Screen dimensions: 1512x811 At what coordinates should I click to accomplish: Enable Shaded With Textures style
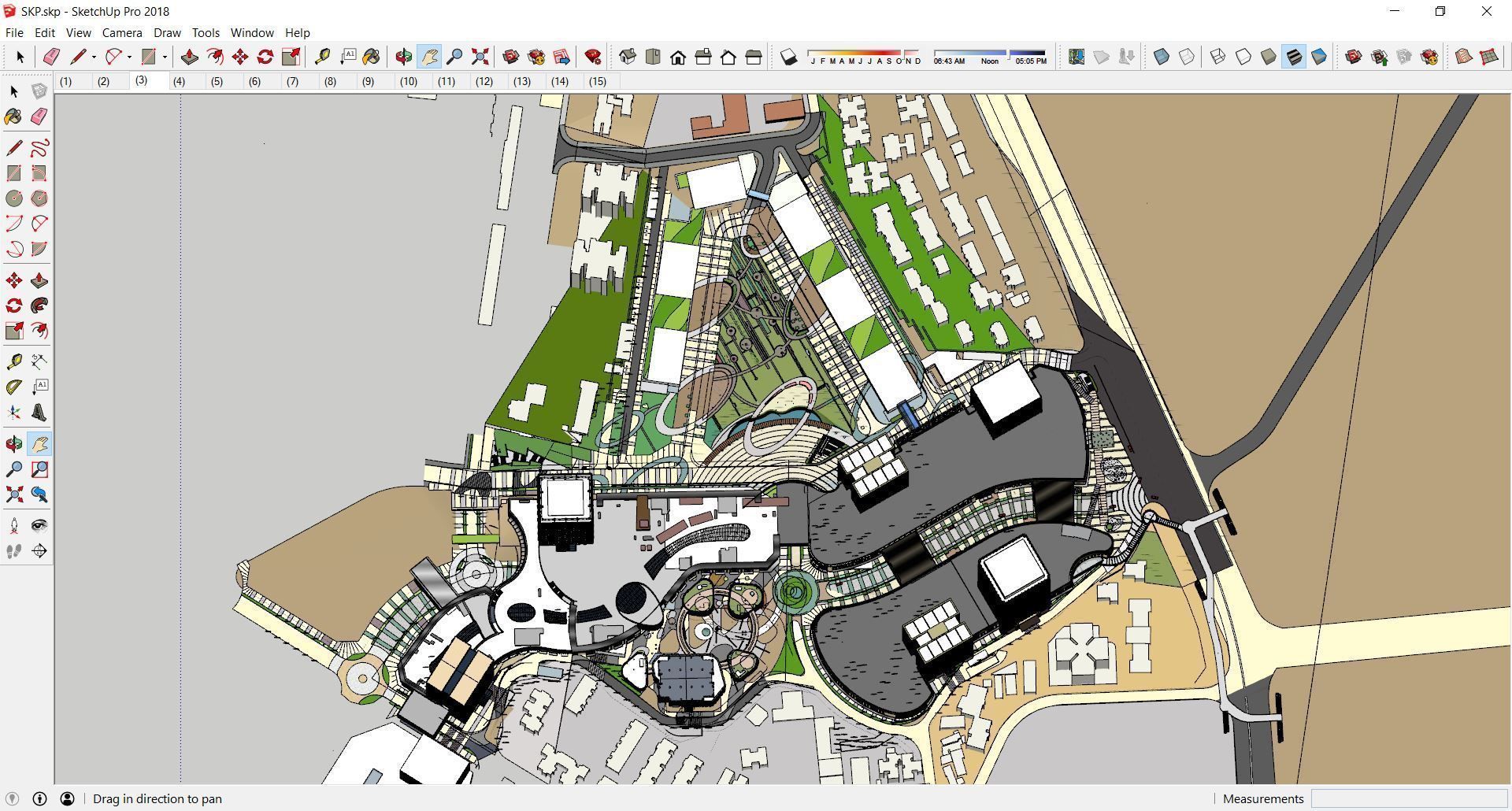tap(1294, 57)
